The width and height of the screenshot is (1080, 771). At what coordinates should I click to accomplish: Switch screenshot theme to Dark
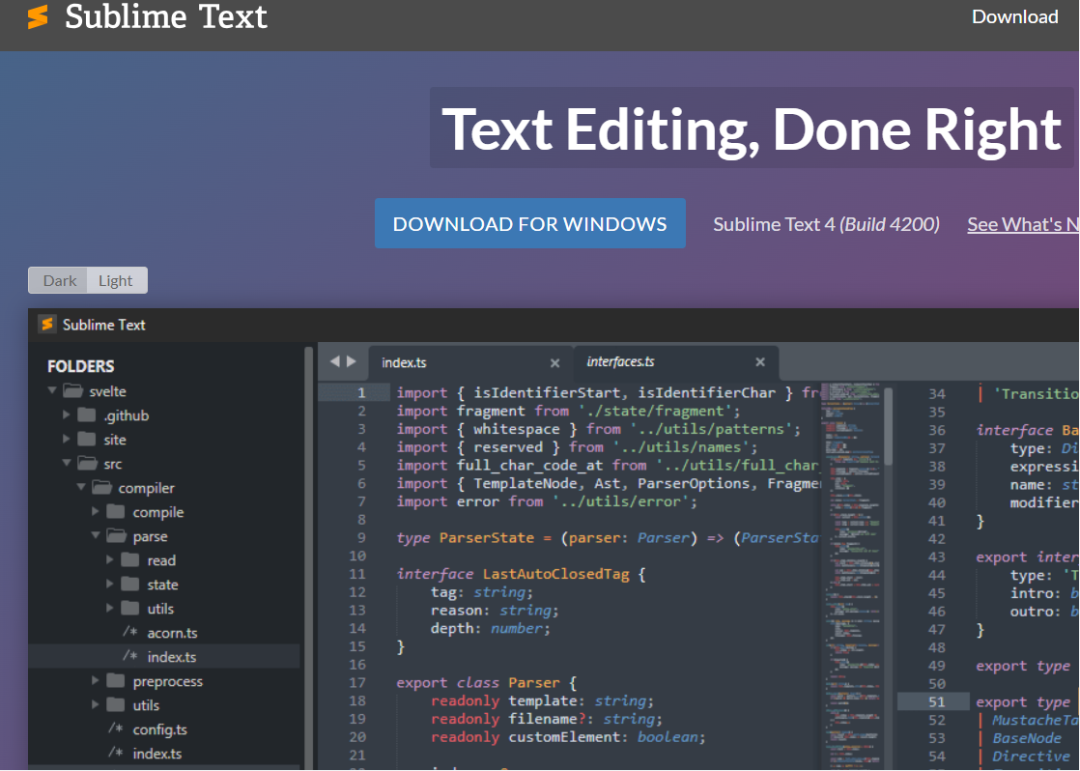(59, 280)
